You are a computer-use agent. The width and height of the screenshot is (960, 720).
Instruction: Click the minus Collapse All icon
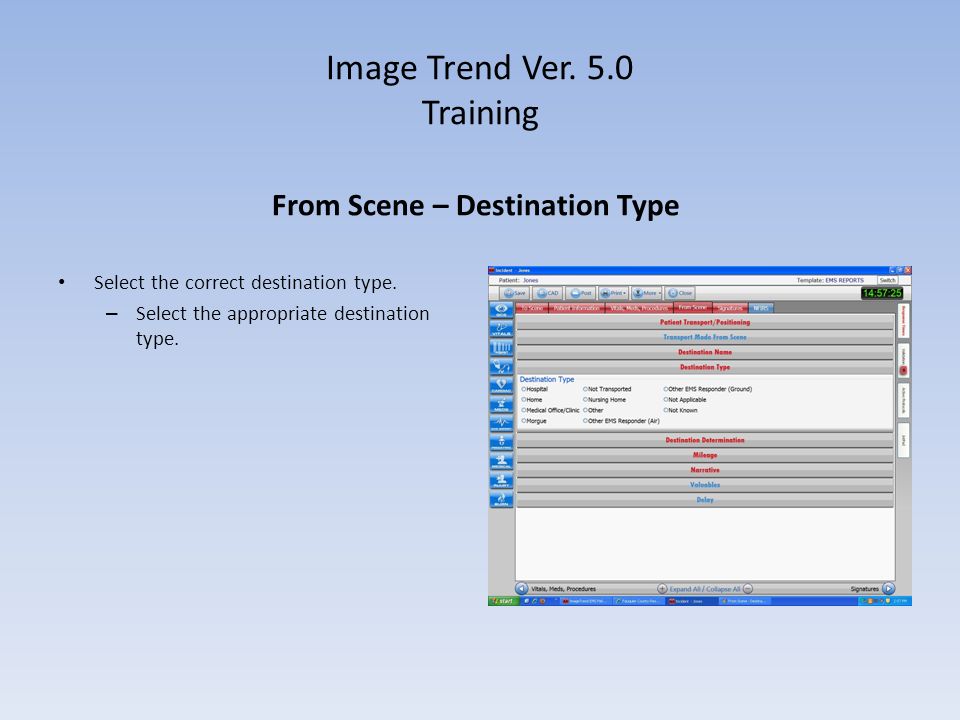tap(748, 589)
